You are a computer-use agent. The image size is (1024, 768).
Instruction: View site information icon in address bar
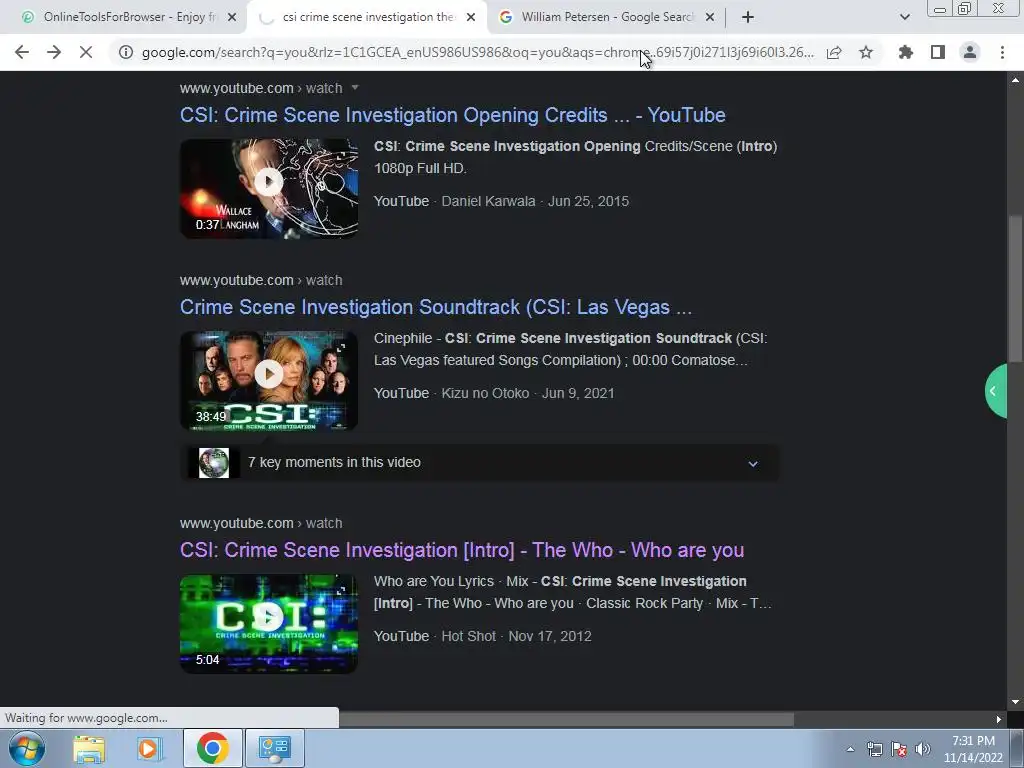(125, 52)
